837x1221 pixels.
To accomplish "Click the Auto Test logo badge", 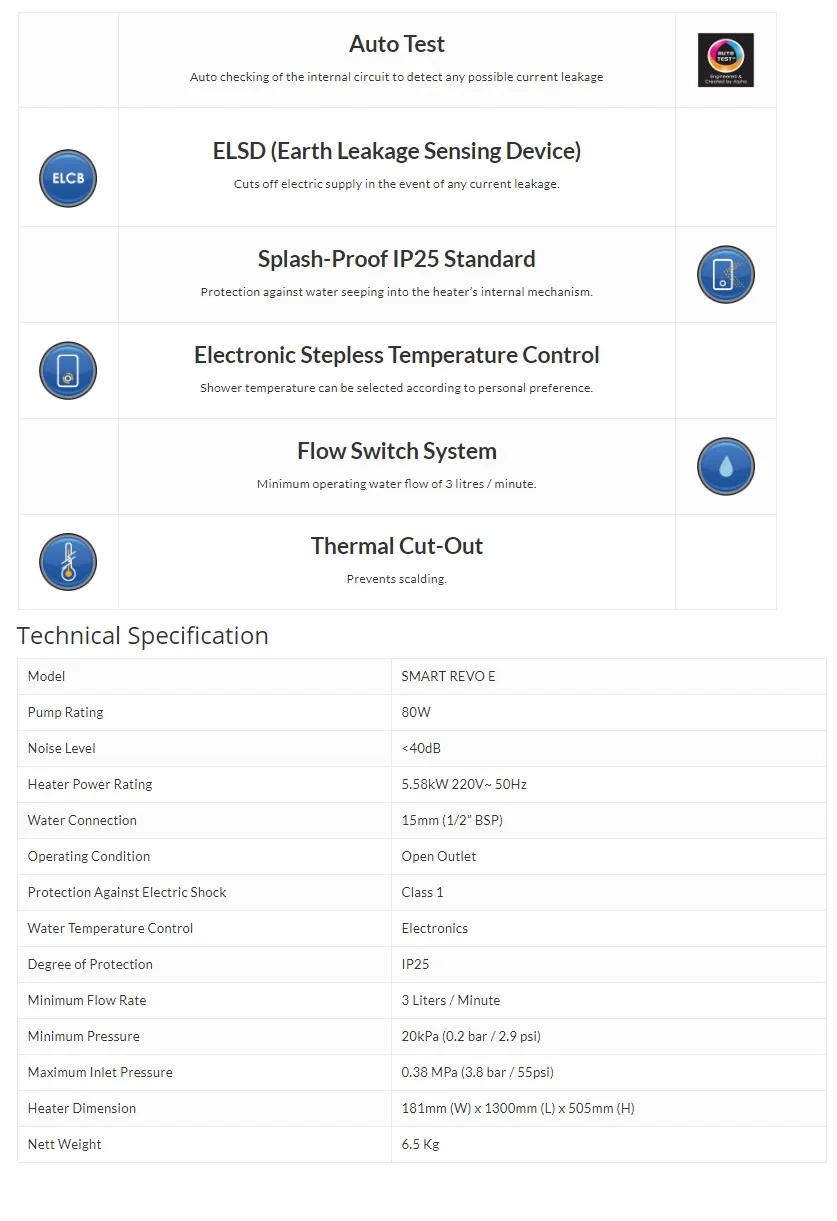I will tap(725, 60).
